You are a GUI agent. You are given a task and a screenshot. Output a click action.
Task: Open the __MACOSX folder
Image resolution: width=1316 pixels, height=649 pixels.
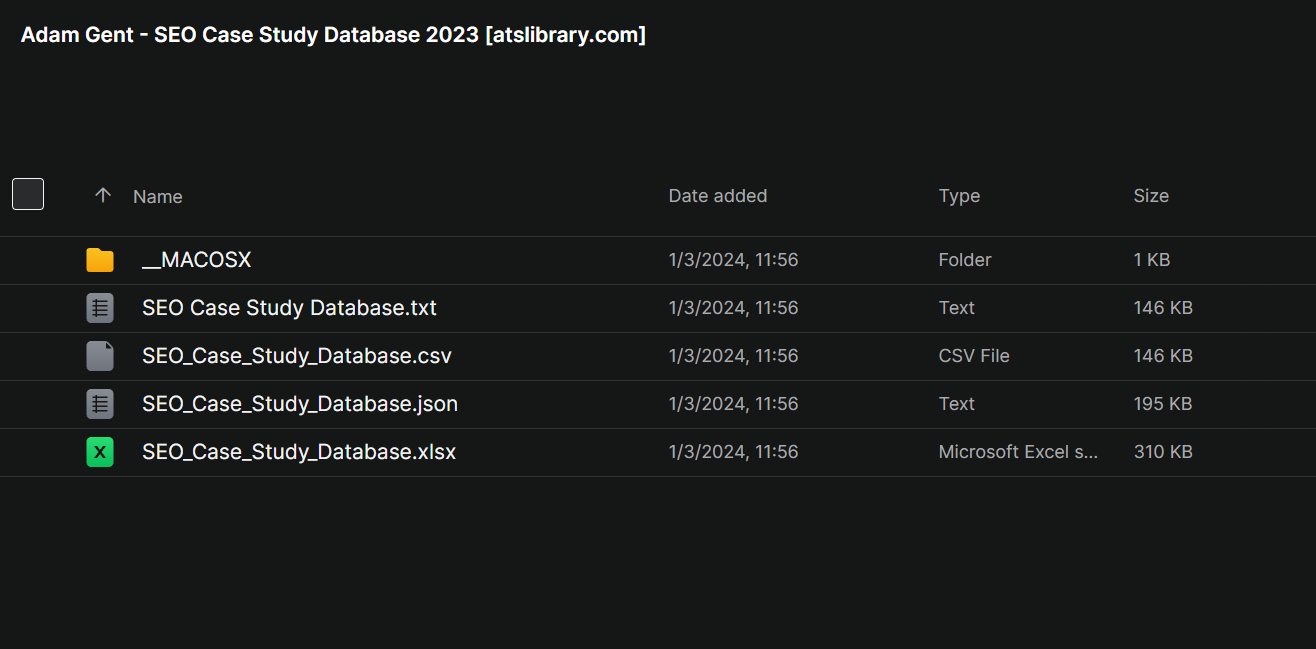tap(197, 260)
